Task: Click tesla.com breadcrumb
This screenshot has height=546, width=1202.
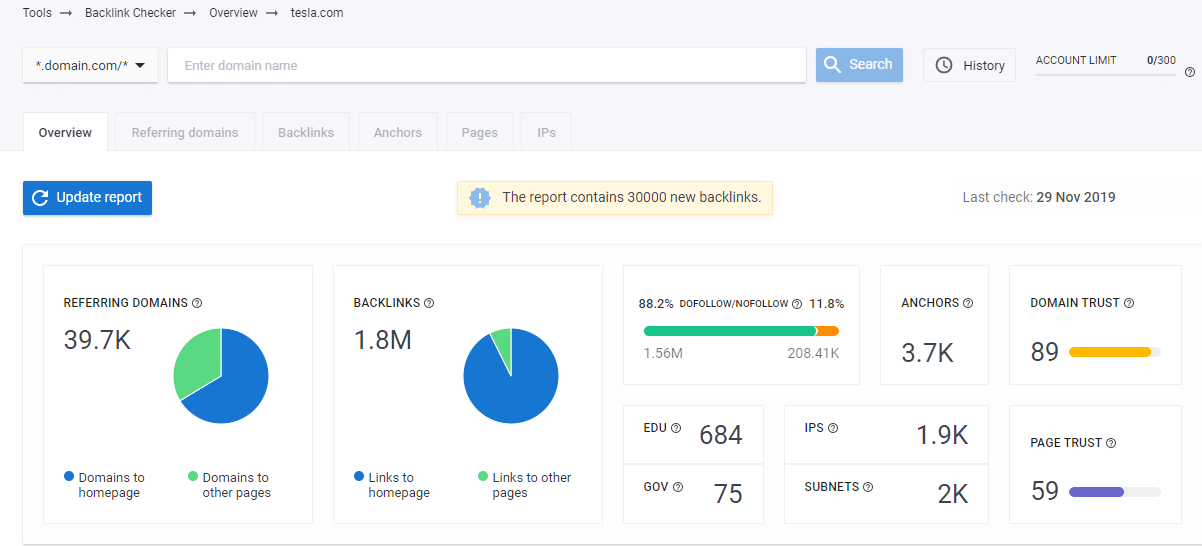Action: (x=317, y=13)
